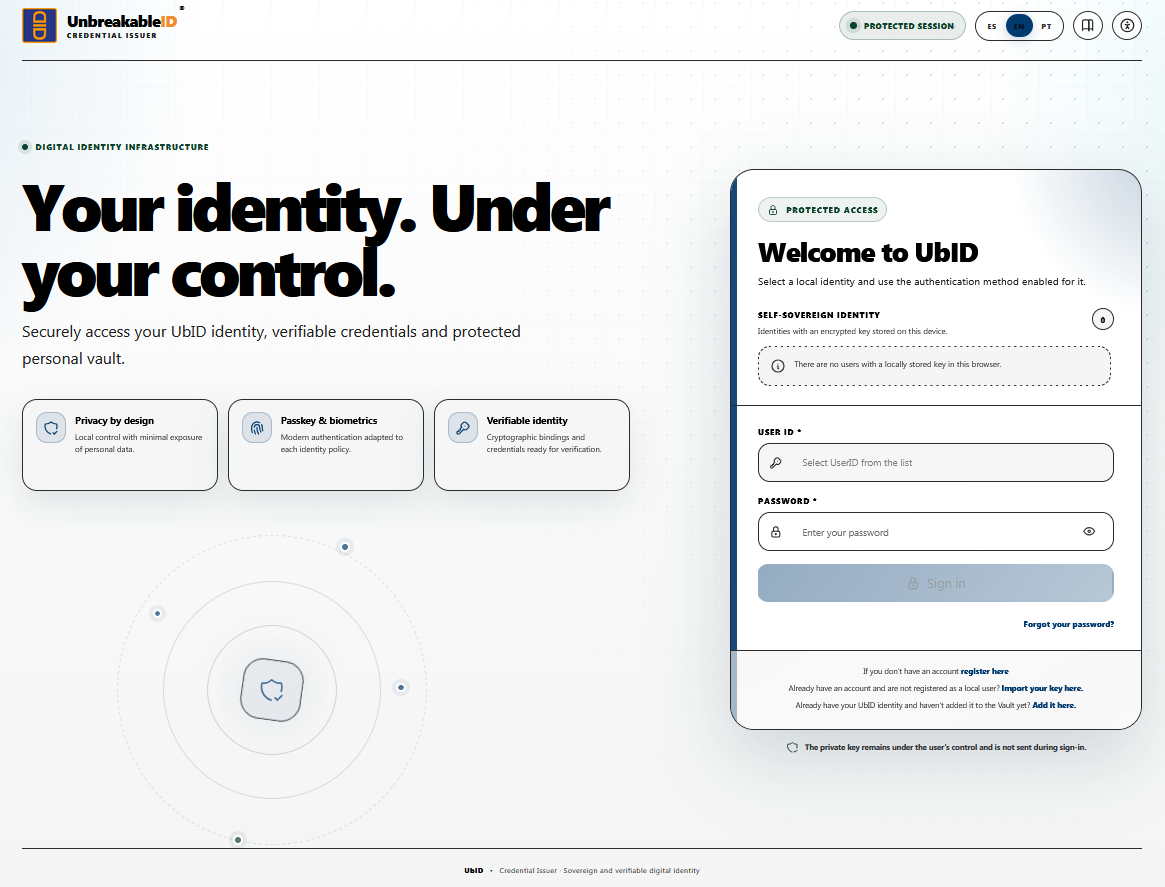Click the UbID footer brand text
The image size is (1165, 887).
[x=473, y=871]
